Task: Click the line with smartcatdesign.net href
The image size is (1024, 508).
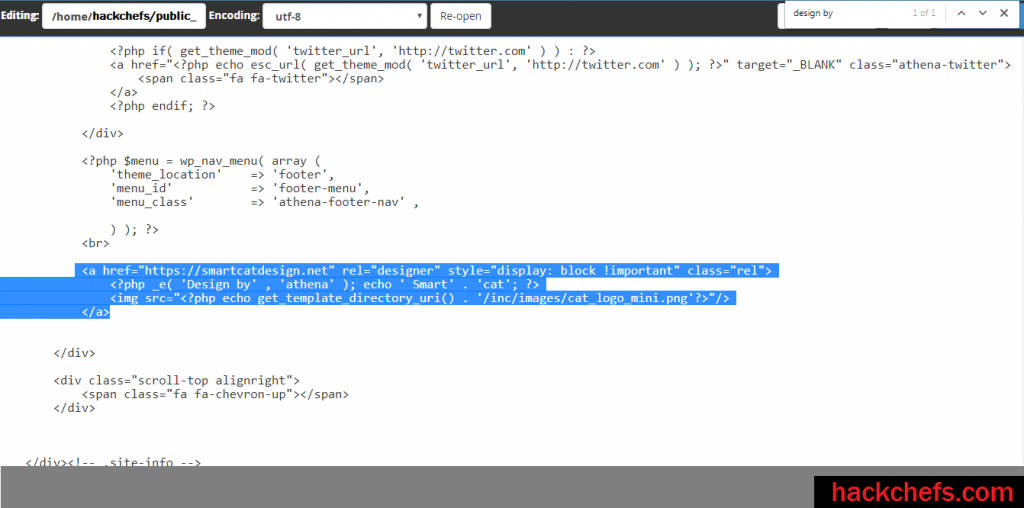Action: pyautogui.click(x=426, y=270)
